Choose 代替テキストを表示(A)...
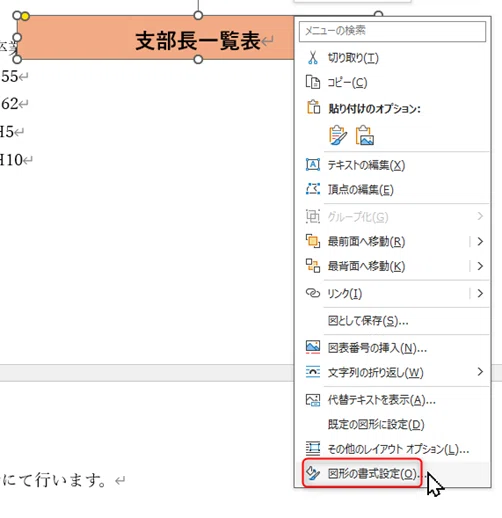The height and width of the screenshot is (518, 502). [381, 400]
